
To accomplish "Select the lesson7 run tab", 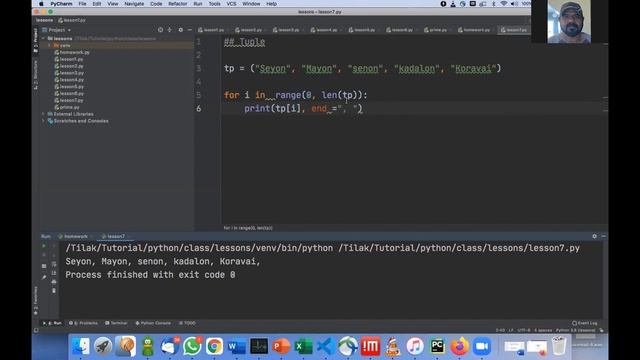I will point(116,236).
